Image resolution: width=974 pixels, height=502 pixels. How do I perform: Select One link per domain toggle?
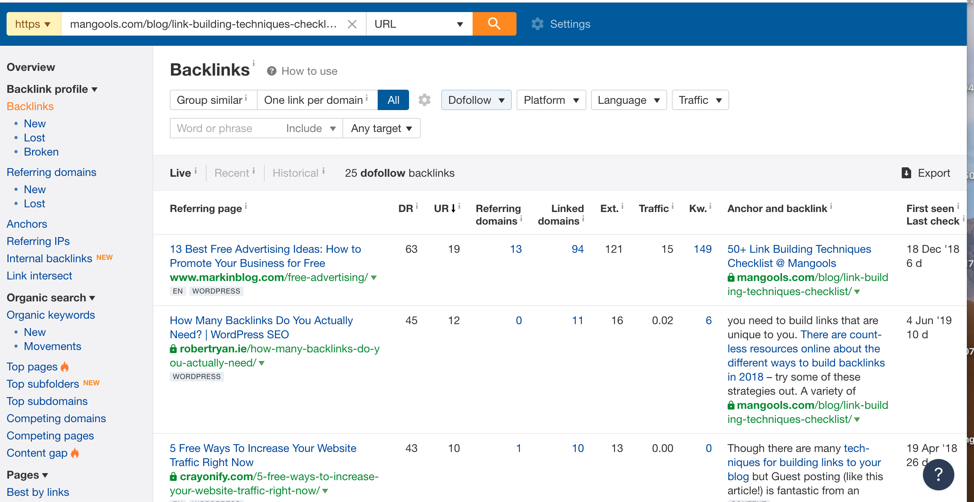[317, 100]
